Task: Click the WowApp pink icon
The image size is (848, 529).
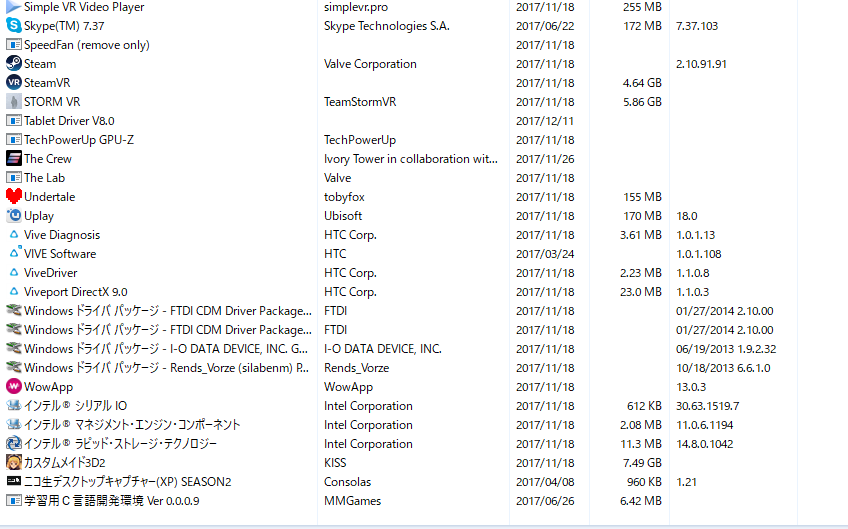Action: [14, 387]
